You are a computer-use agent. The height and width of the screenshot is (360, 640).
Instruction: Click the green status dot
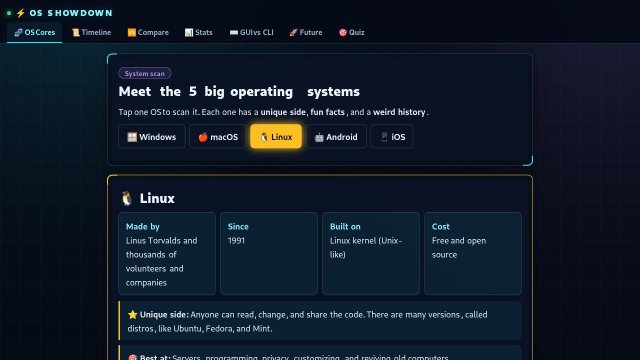click(9, 13)
